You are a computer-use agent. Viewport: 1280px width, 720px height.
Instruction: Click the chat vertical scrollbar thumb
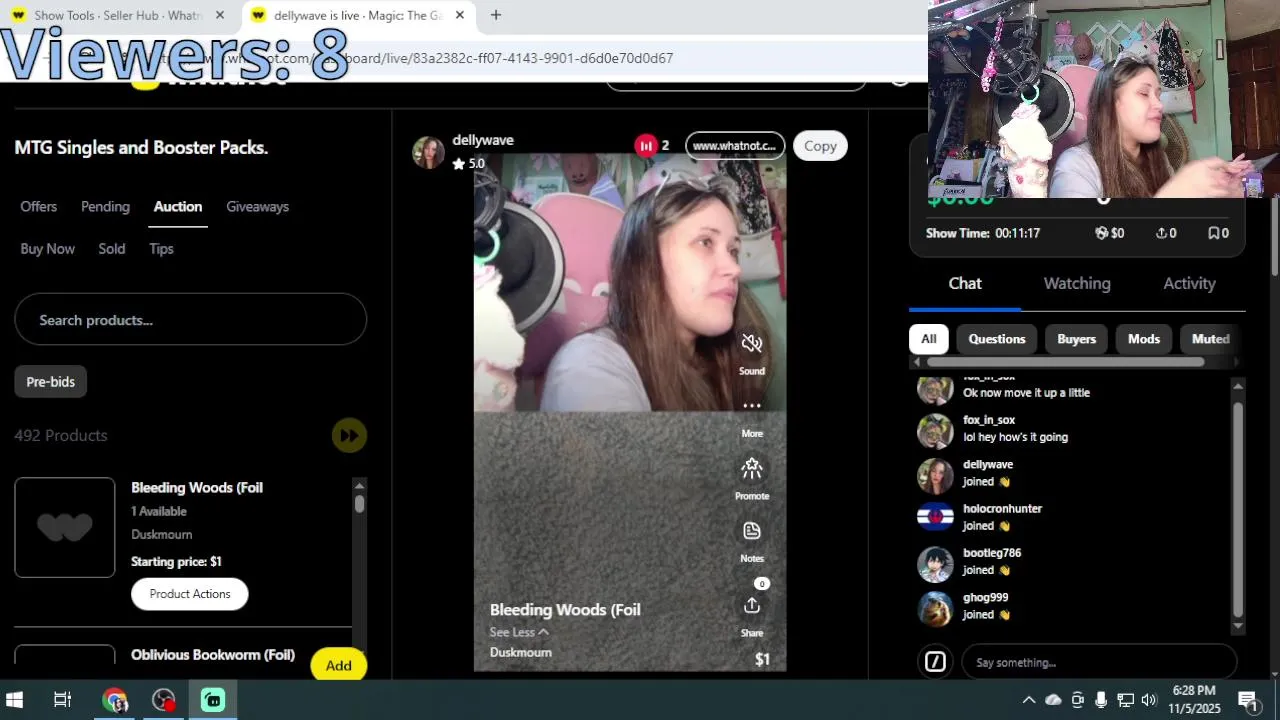point(1238,510)
